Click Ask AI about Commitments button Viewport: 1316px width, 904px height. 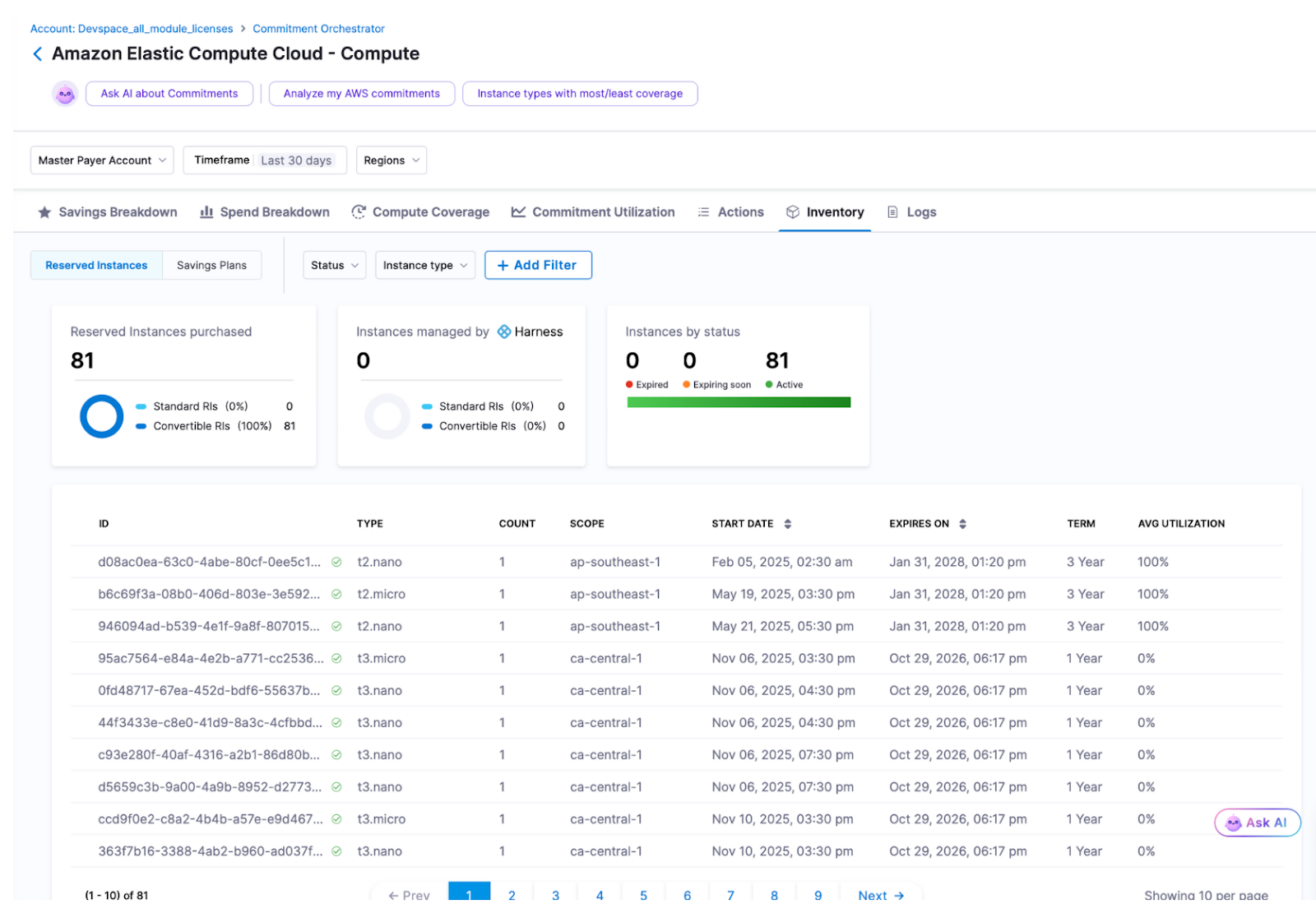pos(169,94)
